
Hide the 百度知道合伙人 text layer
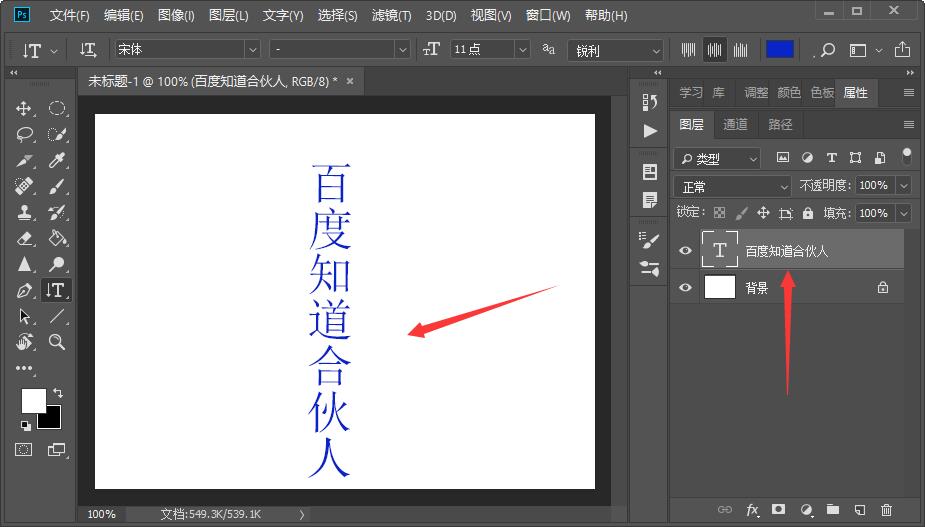pos(685,251)
